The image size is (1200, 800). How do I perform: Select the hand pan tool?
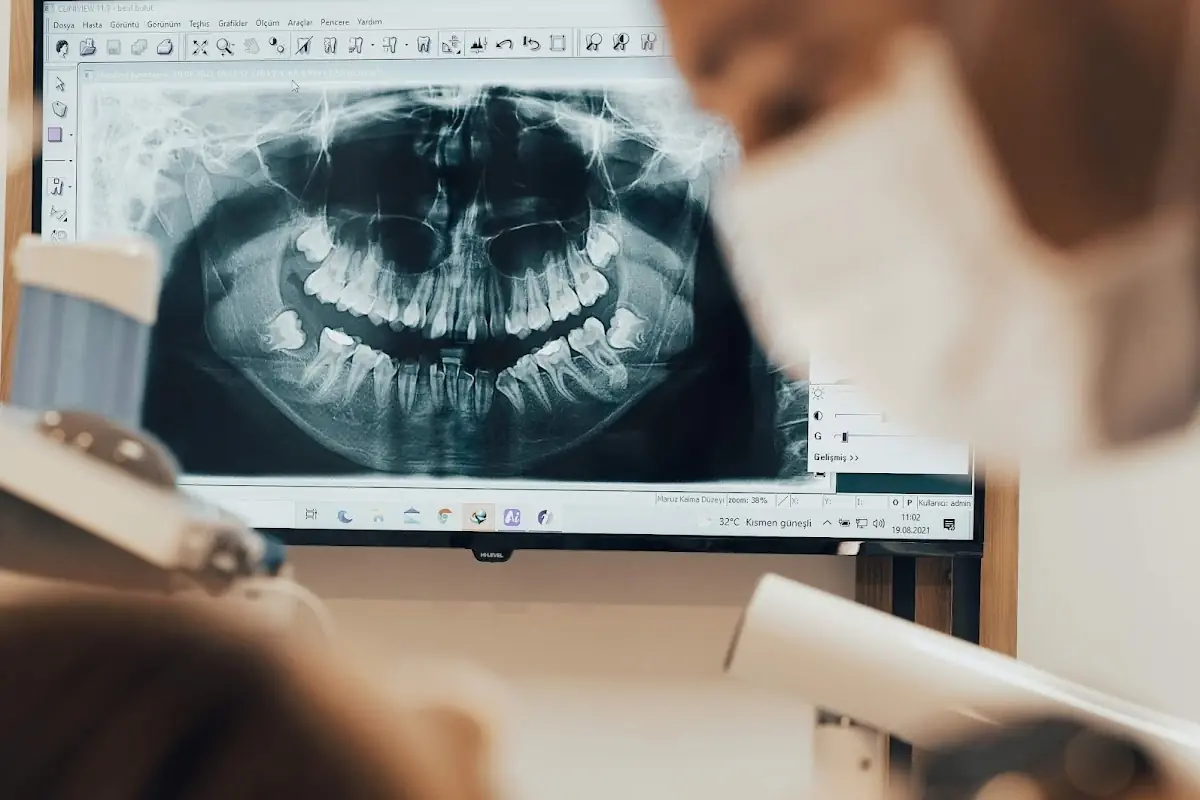[x=252, y=46]
